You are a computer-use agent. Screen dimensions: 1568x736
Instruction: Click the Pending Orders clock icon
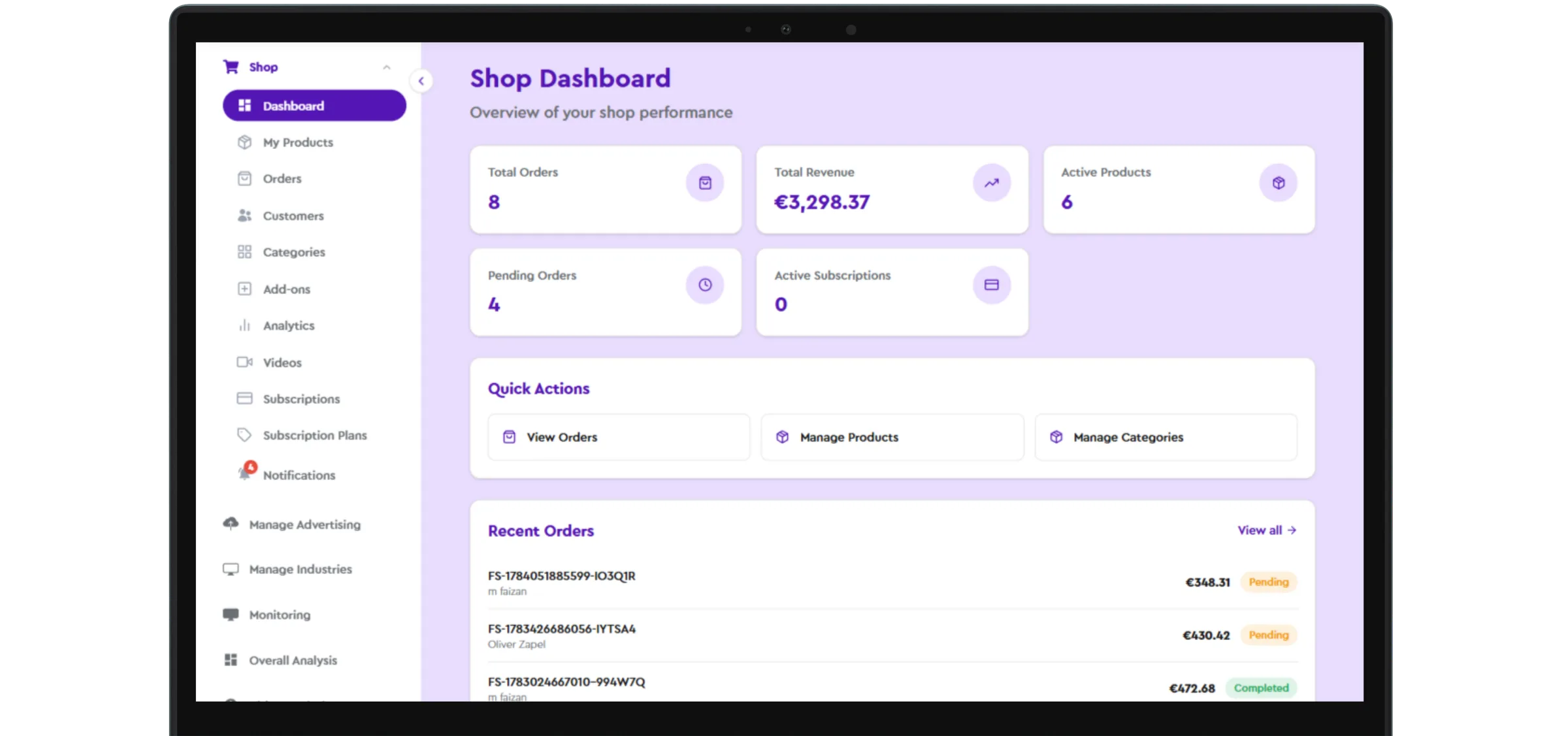click(x=705, y=285)
